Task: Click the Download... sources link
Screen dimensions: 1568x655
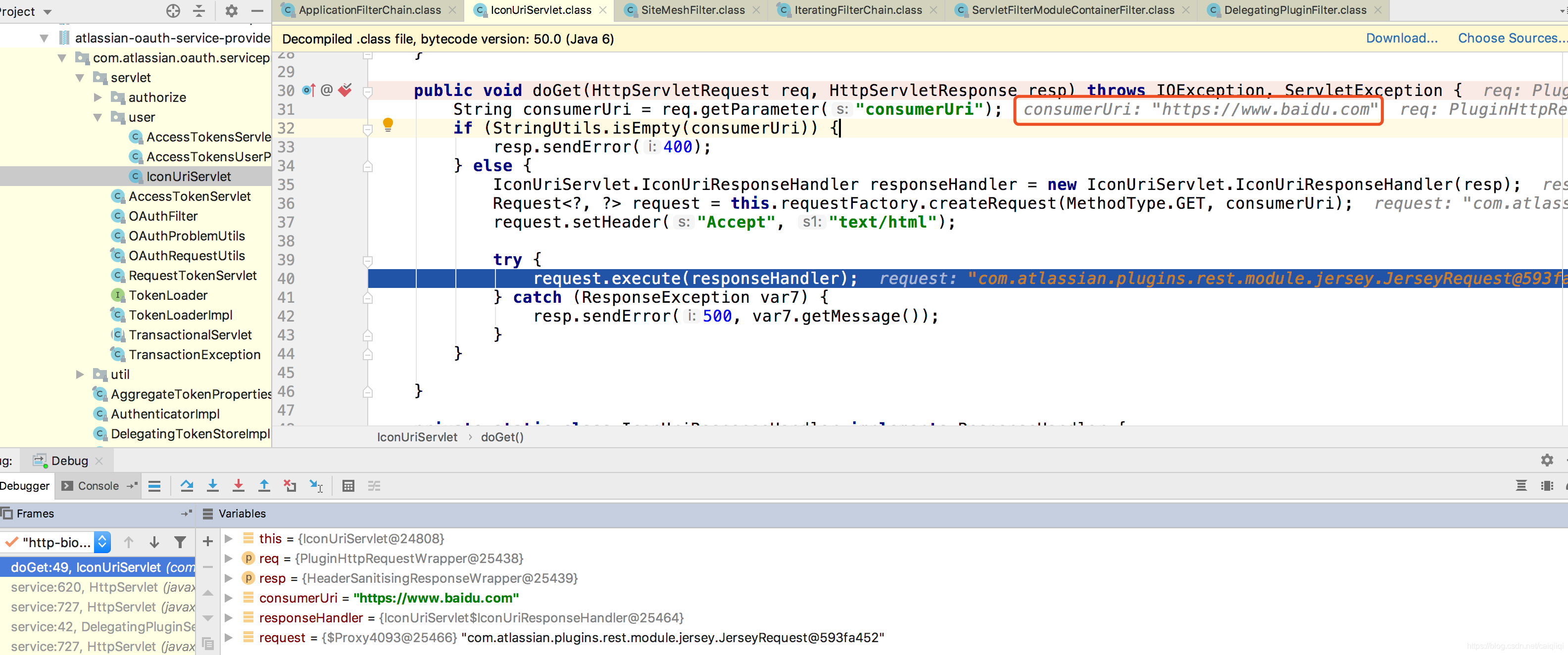Action: tap(1401, 38)
